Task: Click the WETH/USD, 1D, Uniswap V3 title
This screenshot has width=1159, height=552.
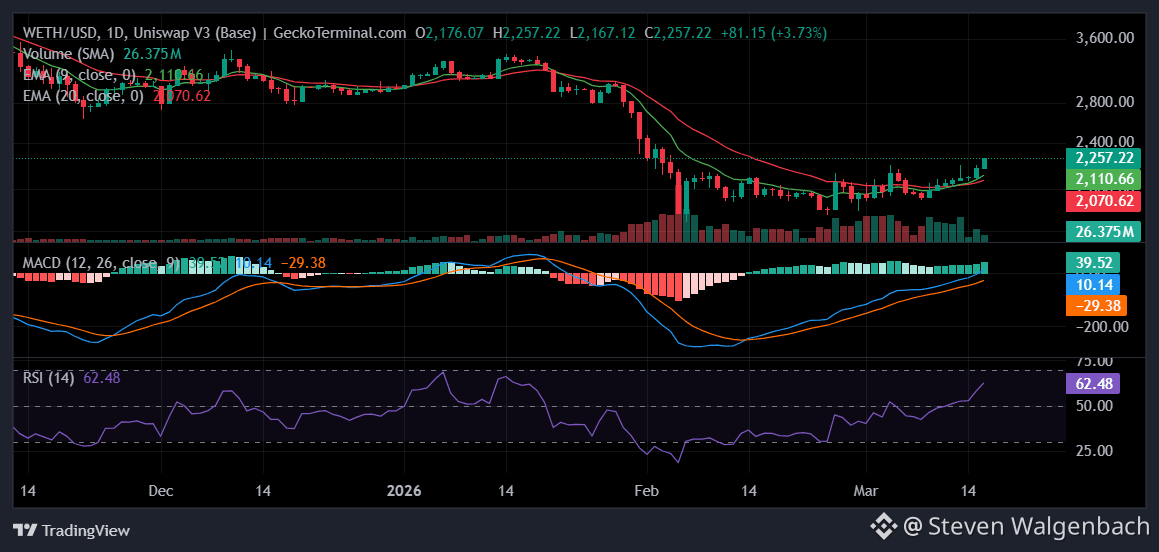Action: 140,33
